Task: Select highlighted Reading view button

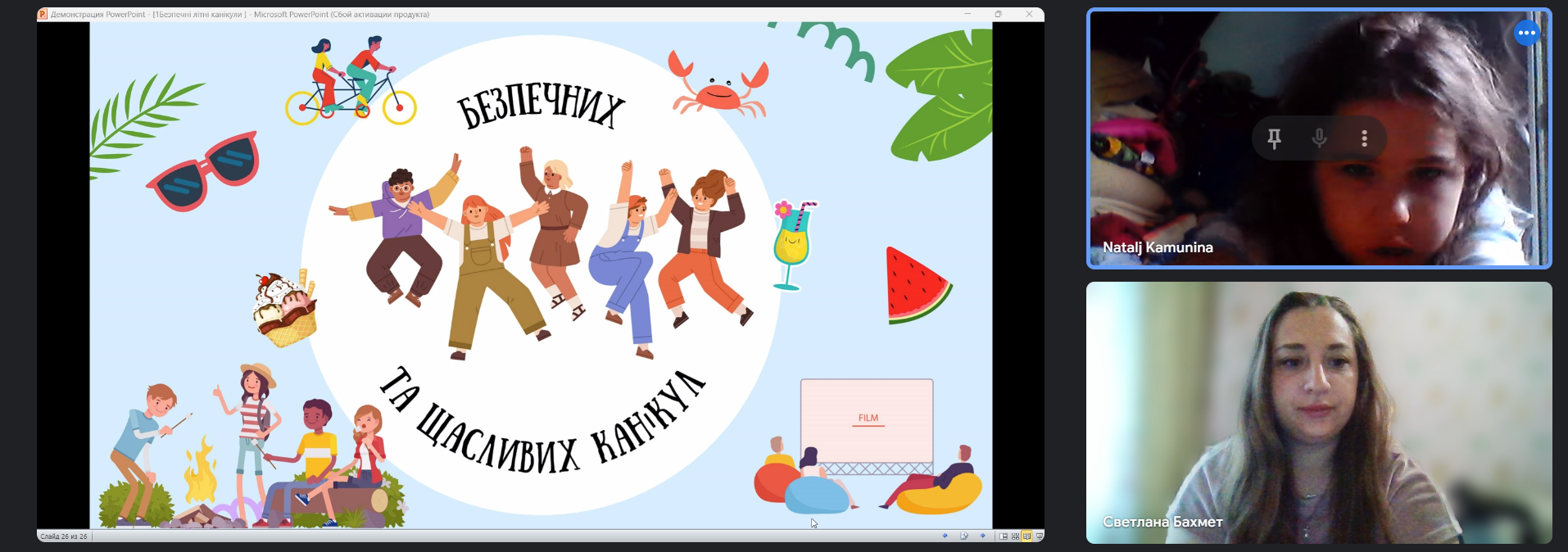Action: [x=1026, y=536]
